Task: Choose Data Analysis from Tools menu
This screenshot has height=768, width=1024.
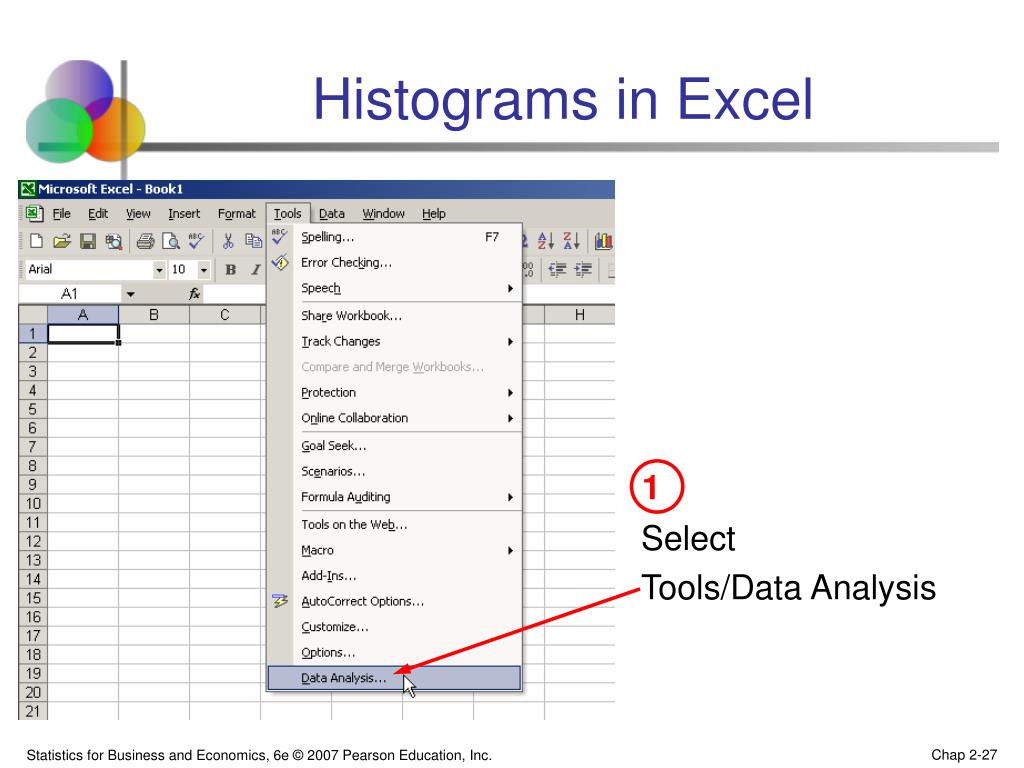Action: point(394,678)
